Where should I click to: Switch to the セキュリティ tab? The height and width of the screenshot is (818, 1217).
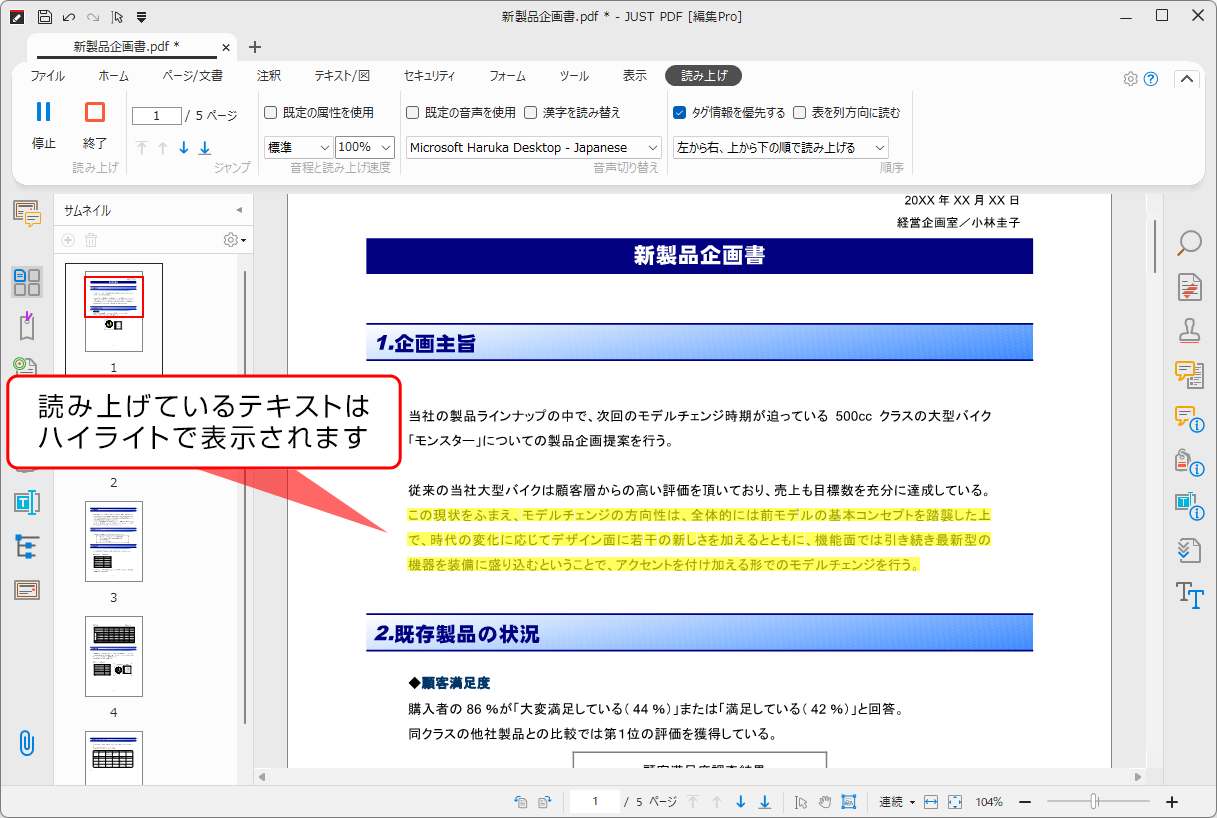click(429, 76)
